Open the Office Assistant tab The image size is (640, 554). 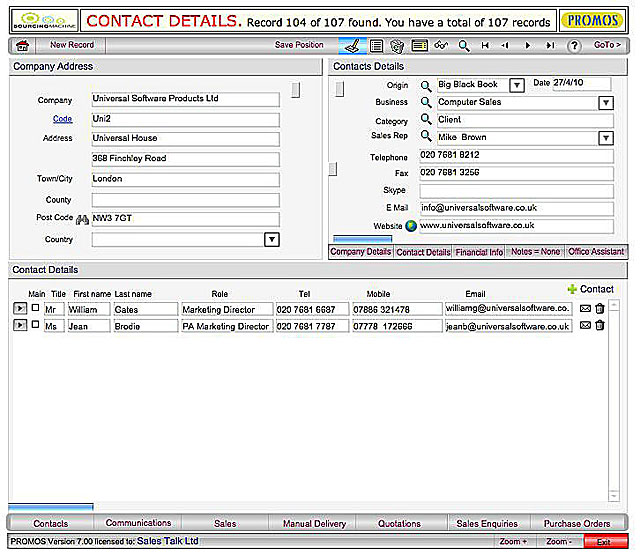[596, 252]
